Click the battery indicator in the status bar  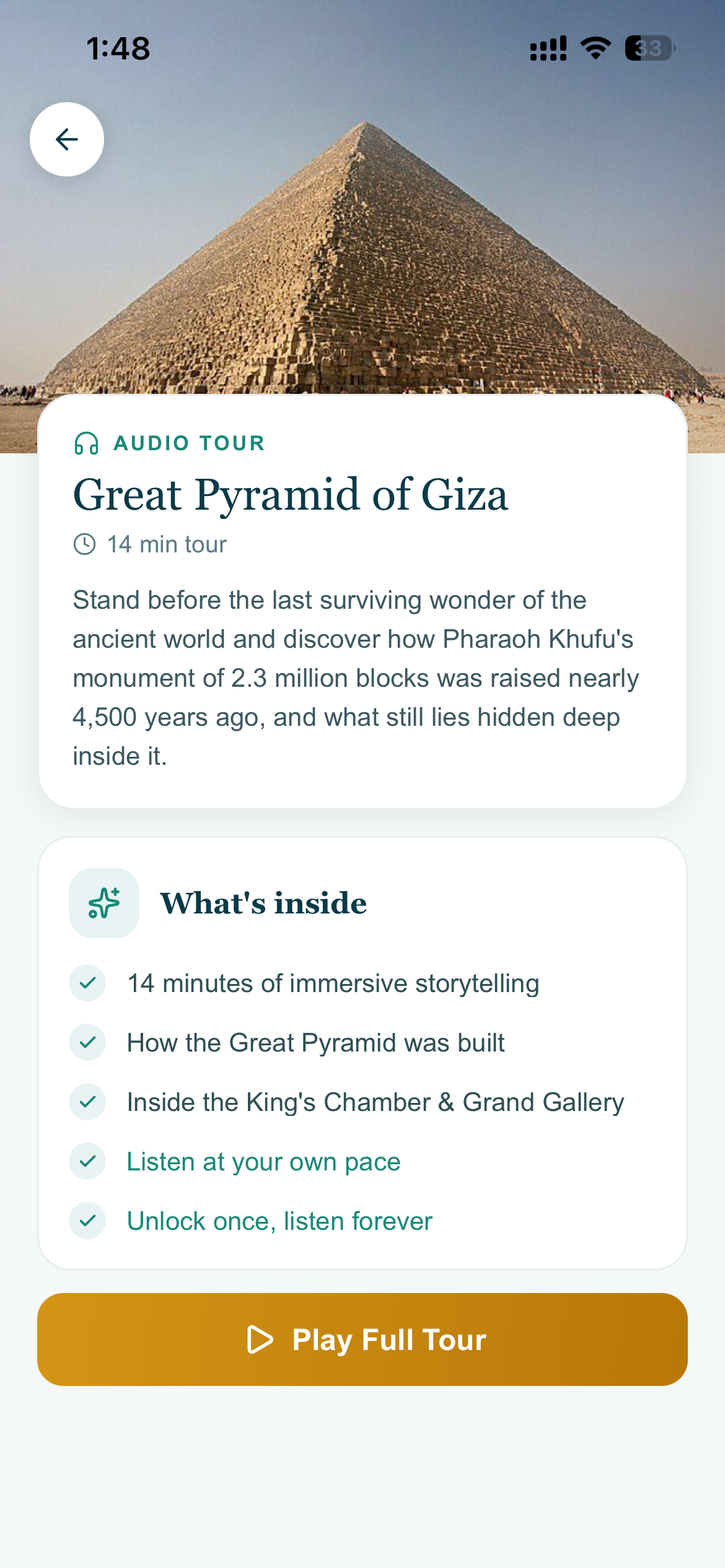click(x=649, y=48)
